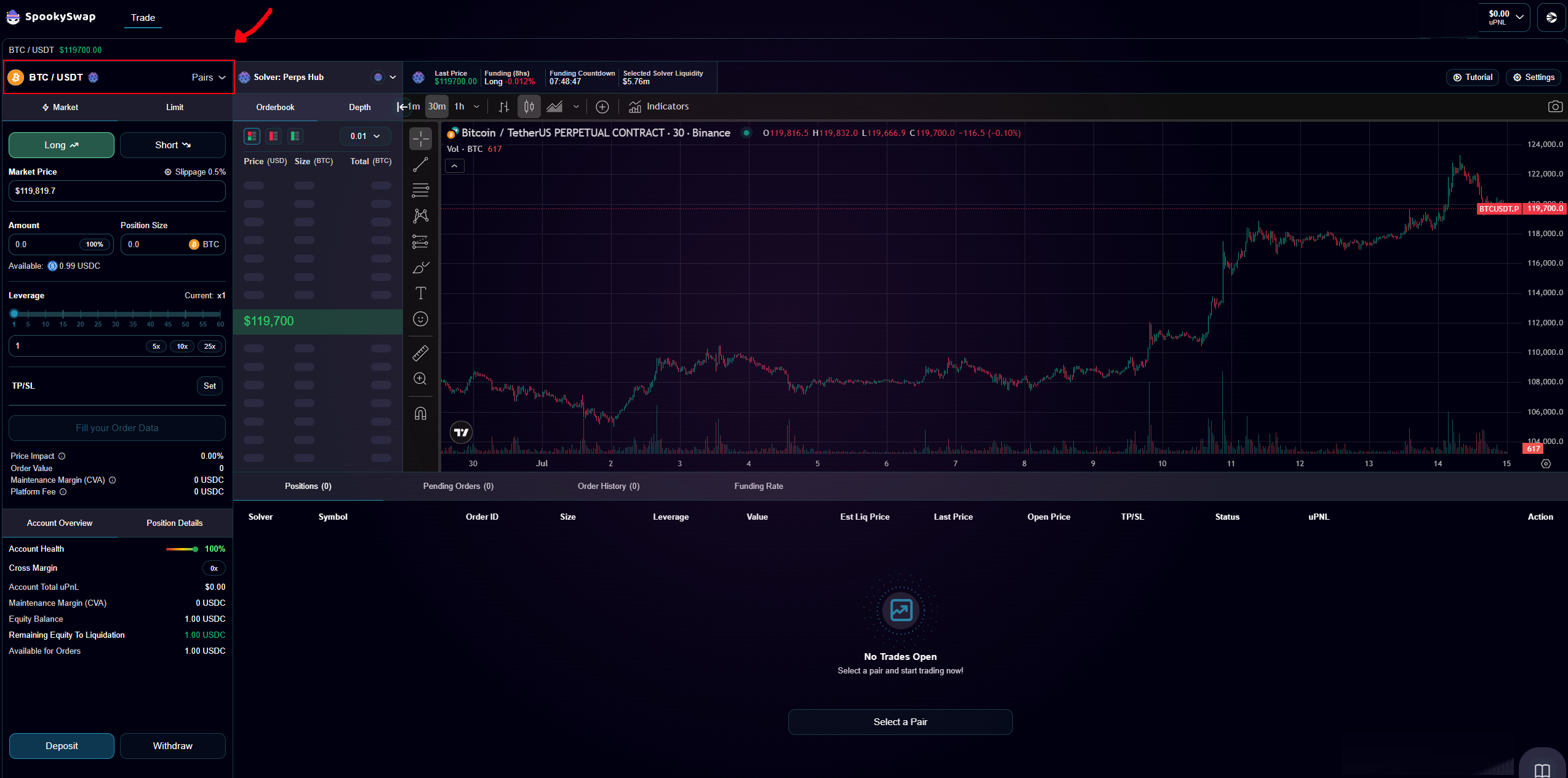1568x778 pixels.
Task: Set Amount to 100% with the toggle
Action: point(94,244)
